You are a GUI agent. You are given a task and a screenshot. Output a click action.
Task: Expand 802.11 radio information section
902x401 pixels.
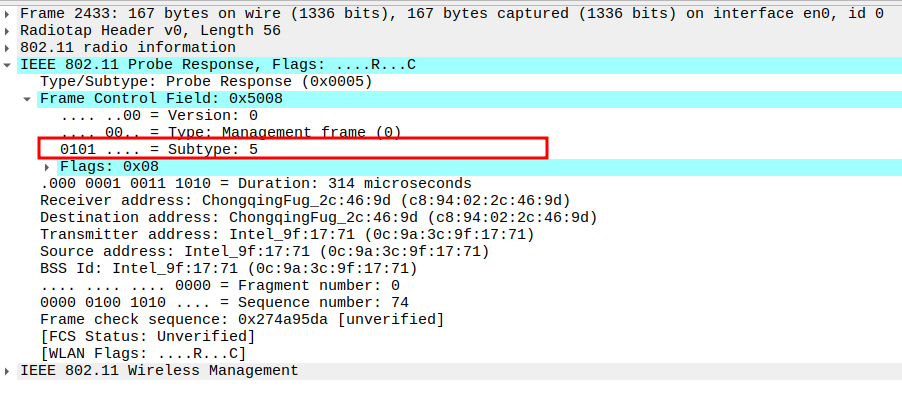pos(9,47)
